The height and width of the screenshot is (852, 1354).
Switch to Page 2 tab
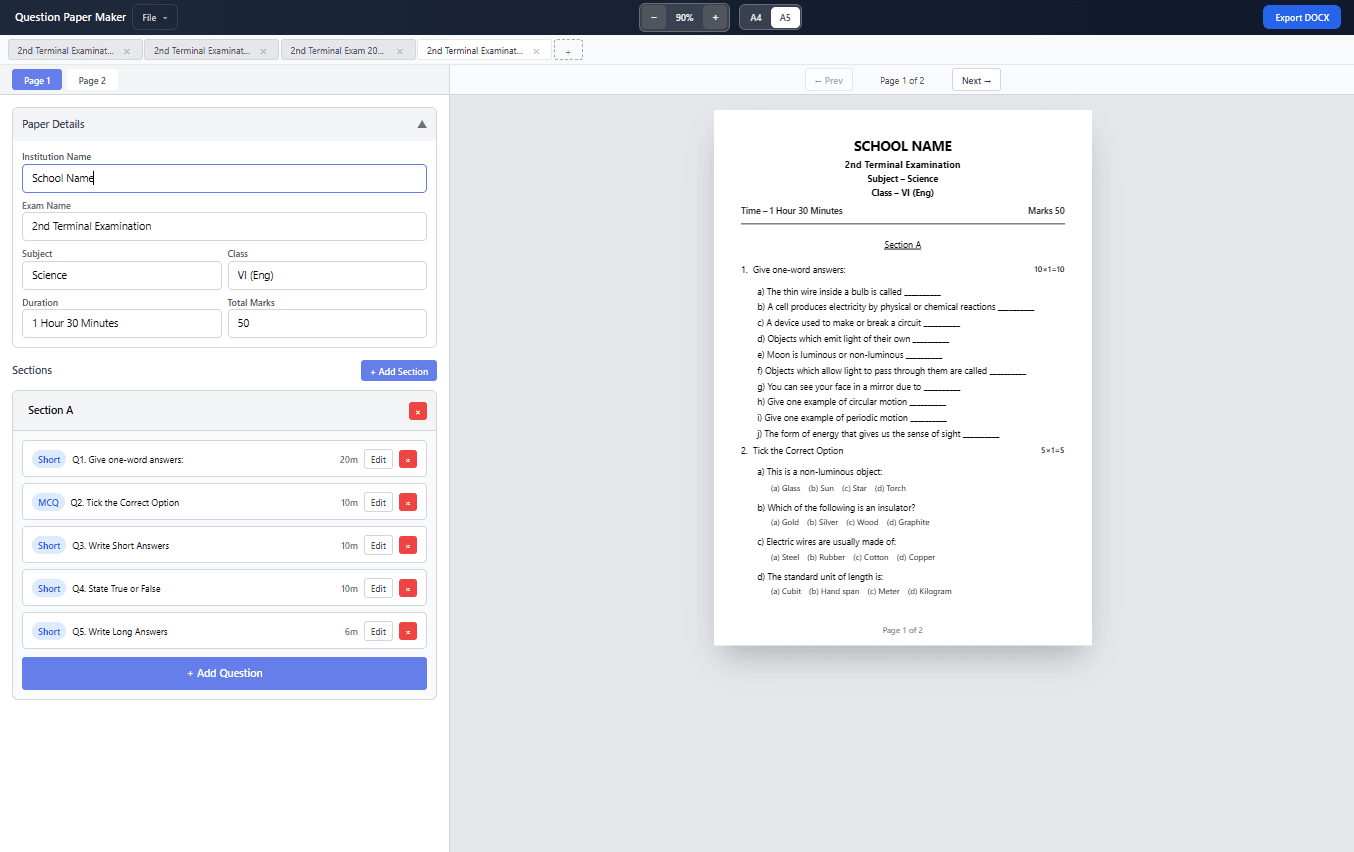pyautogui.click(x=92, y=81)
